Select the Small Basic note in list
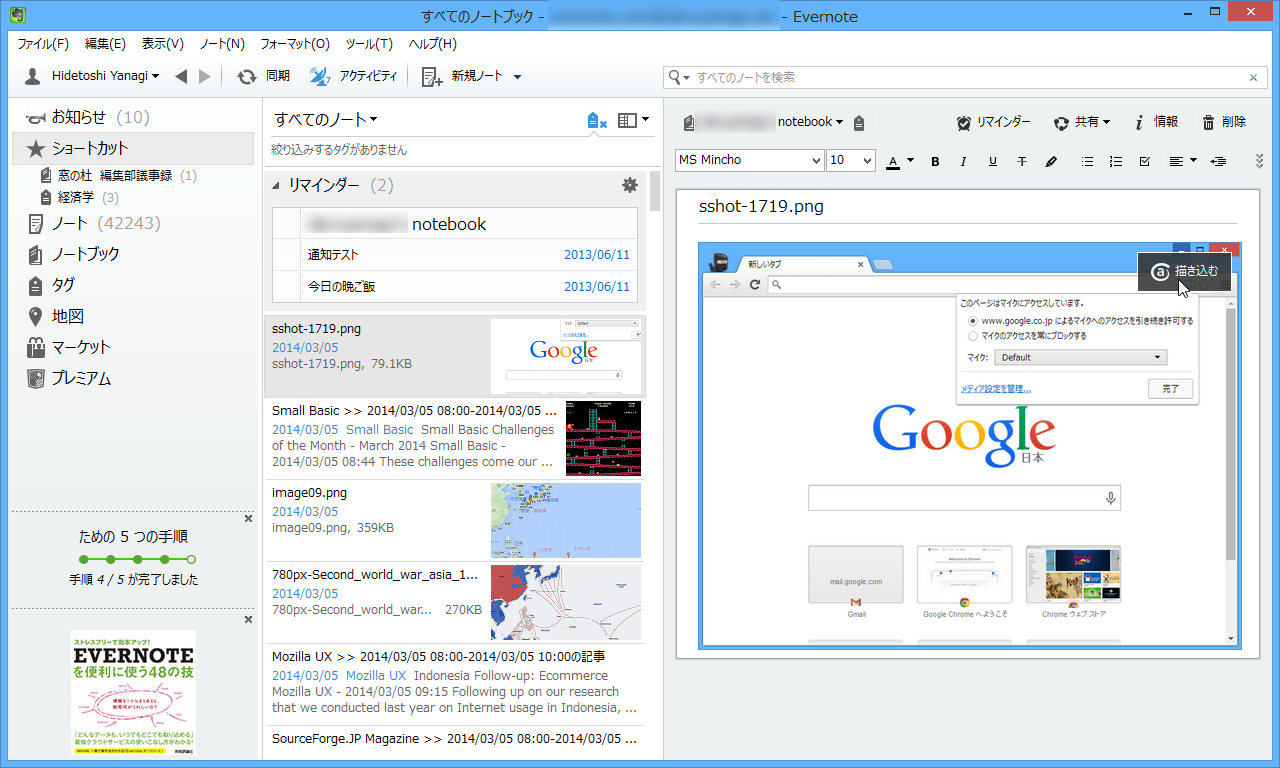The width and height of the screenshot is (1280, 768). (x=455, y=438)
